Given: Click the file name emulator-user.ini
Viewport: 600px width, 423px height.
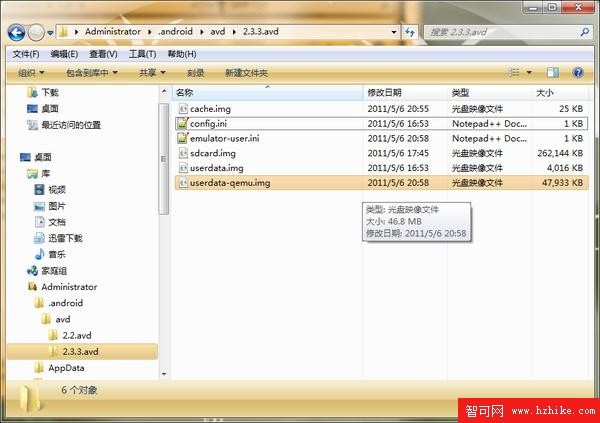Looking at the screenshot, I should pos(225,139).
